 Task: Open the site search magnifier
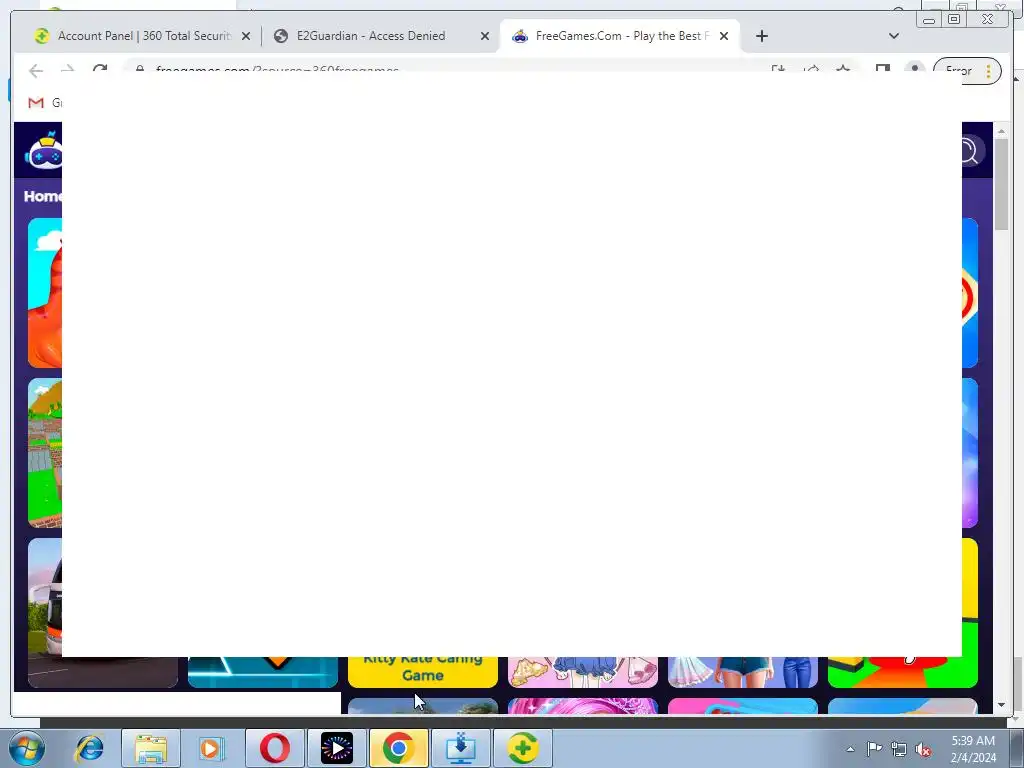tap(968, 151)
